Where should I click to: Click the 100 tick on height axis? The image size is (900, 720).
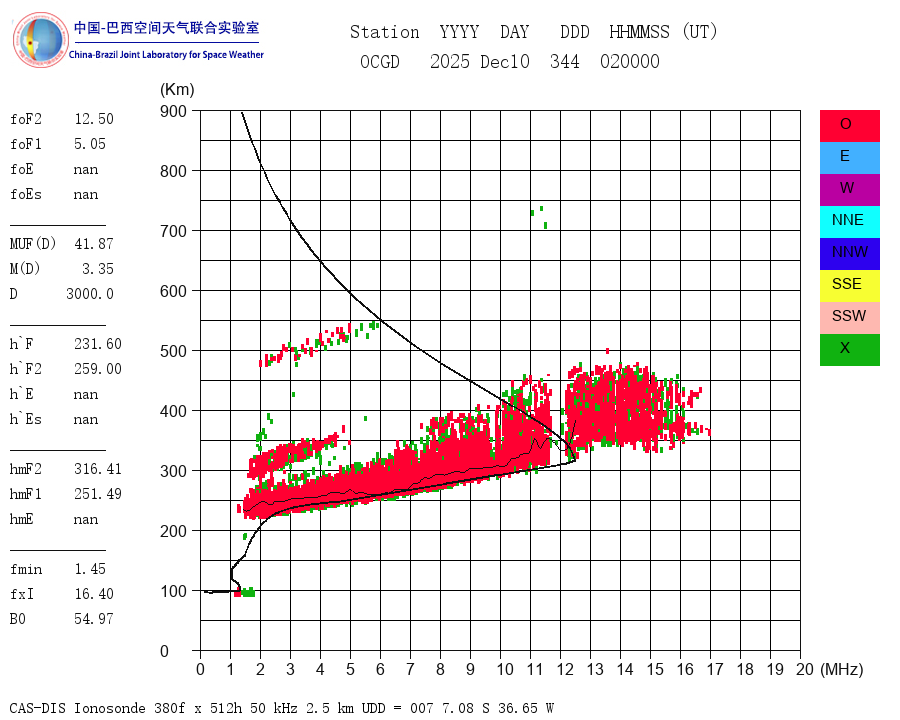click(x=173, y=591)
